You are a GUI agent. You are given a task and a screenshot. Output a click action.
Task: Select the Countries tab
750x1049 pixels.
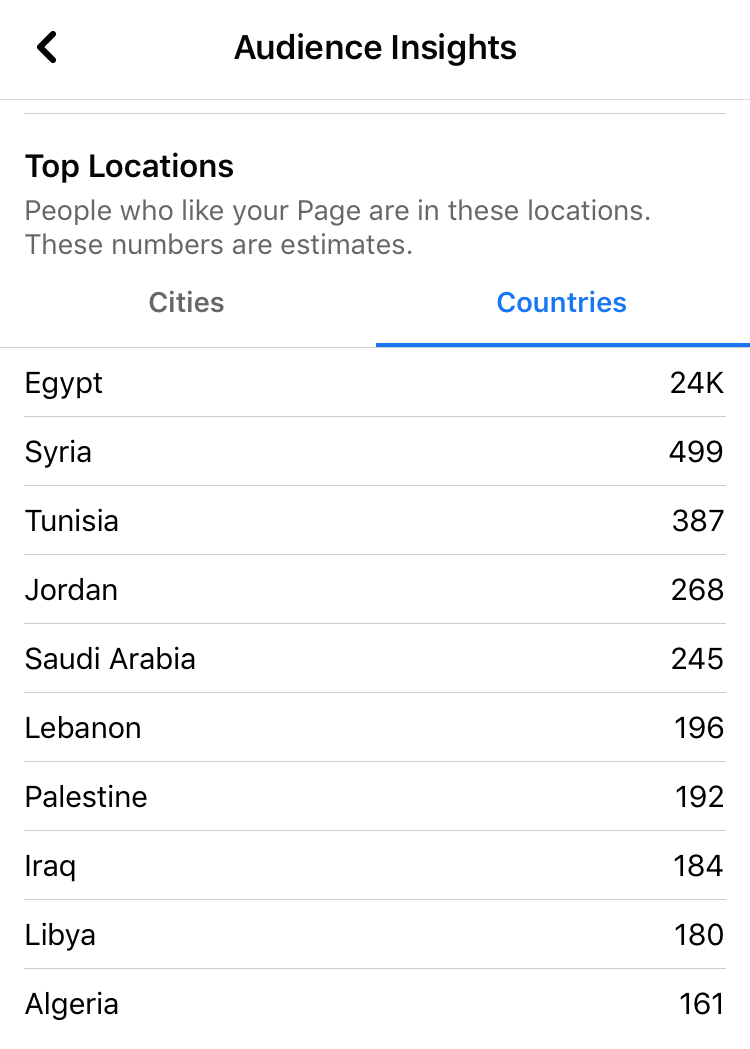pos(562,303)
